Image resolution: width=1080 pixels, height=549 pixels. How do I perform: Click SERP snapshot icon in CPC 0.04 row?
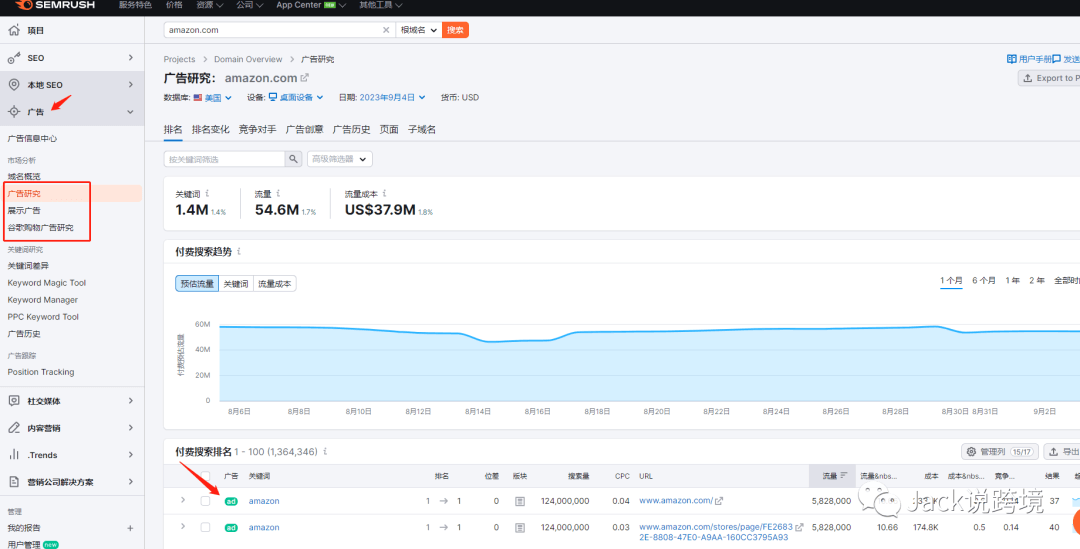coord(520,501)
